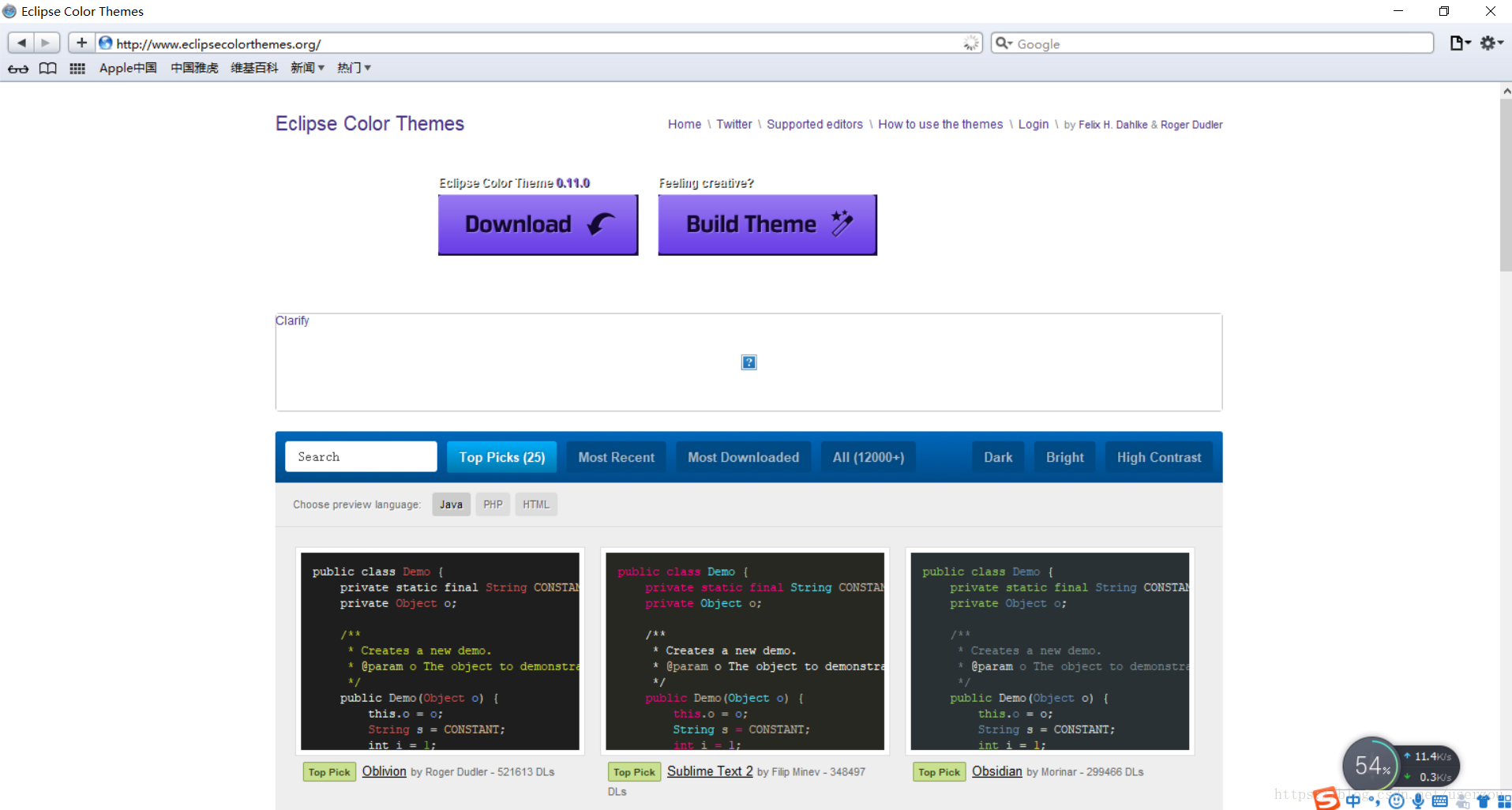Open the Oblivion theme preview thumbnail
The height and width of the screenshot is (810, 1512).
pyautogui.click(x=440, y=651)
